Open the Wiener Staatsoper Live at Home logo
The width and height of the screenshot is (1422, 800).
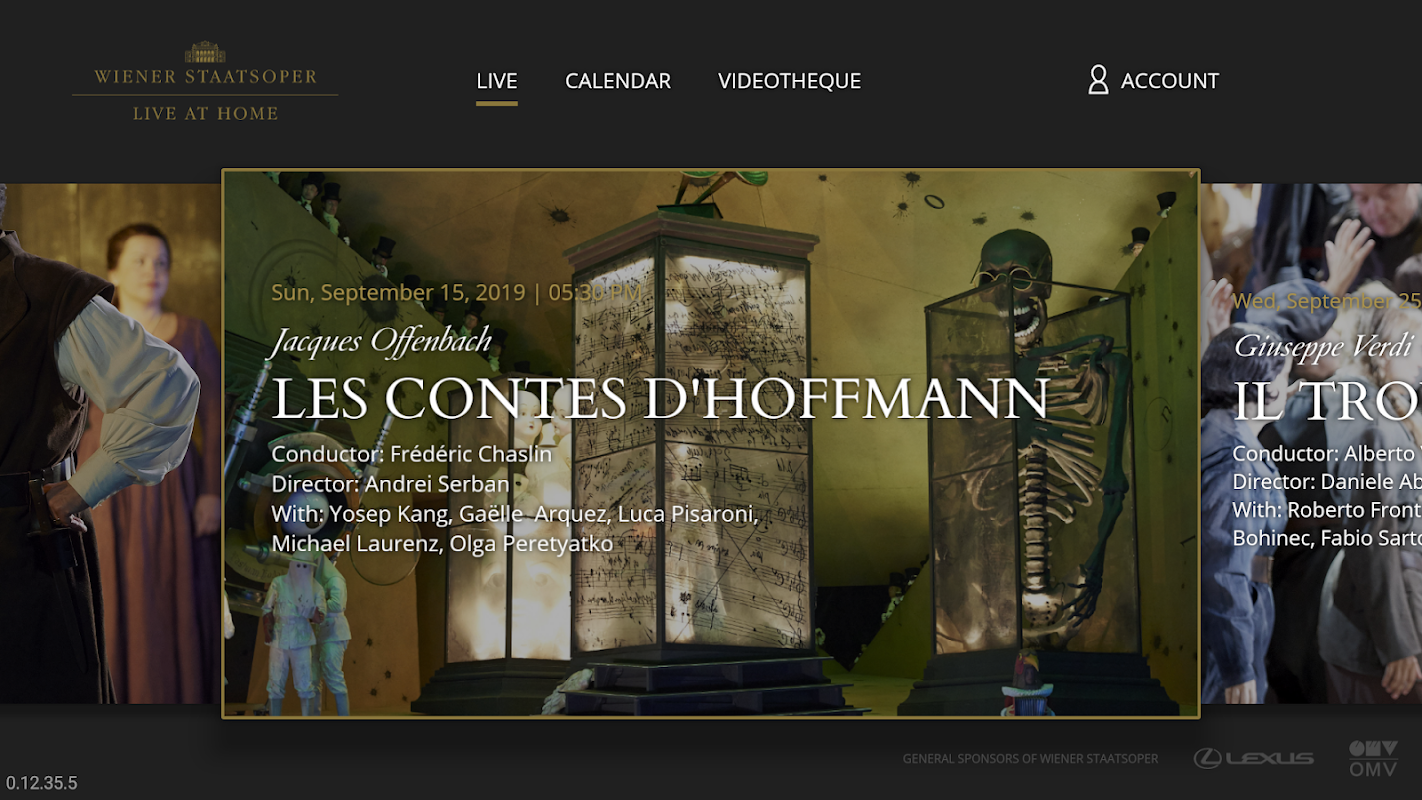pyautogui.click(x=205, y=82)
